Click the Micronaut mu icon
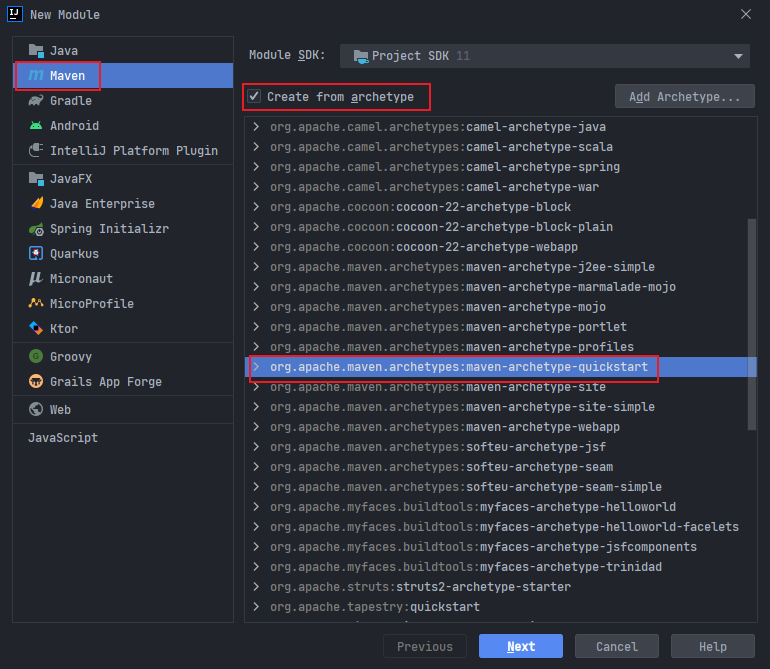The width and height of the screenshot is (770, 669). [36, 279]
